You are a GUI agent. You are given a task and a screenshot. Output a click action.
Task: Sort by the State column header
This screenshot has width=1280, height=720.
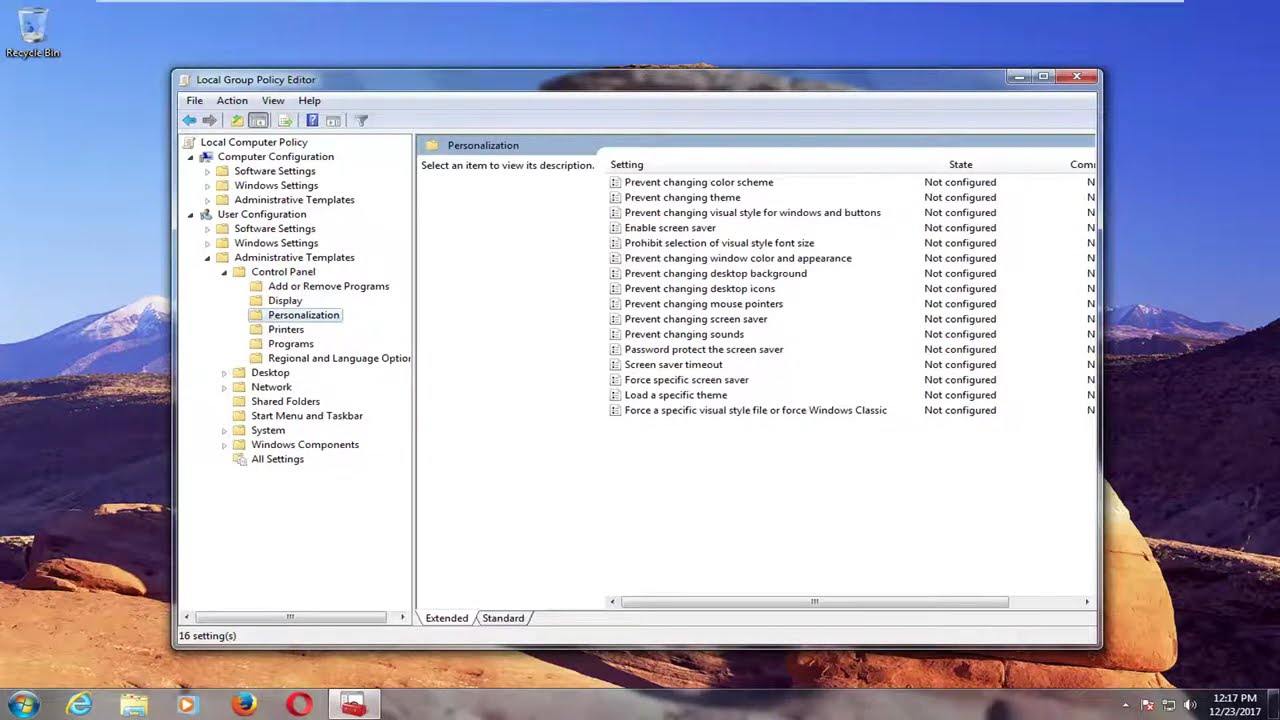pos(960,165)
